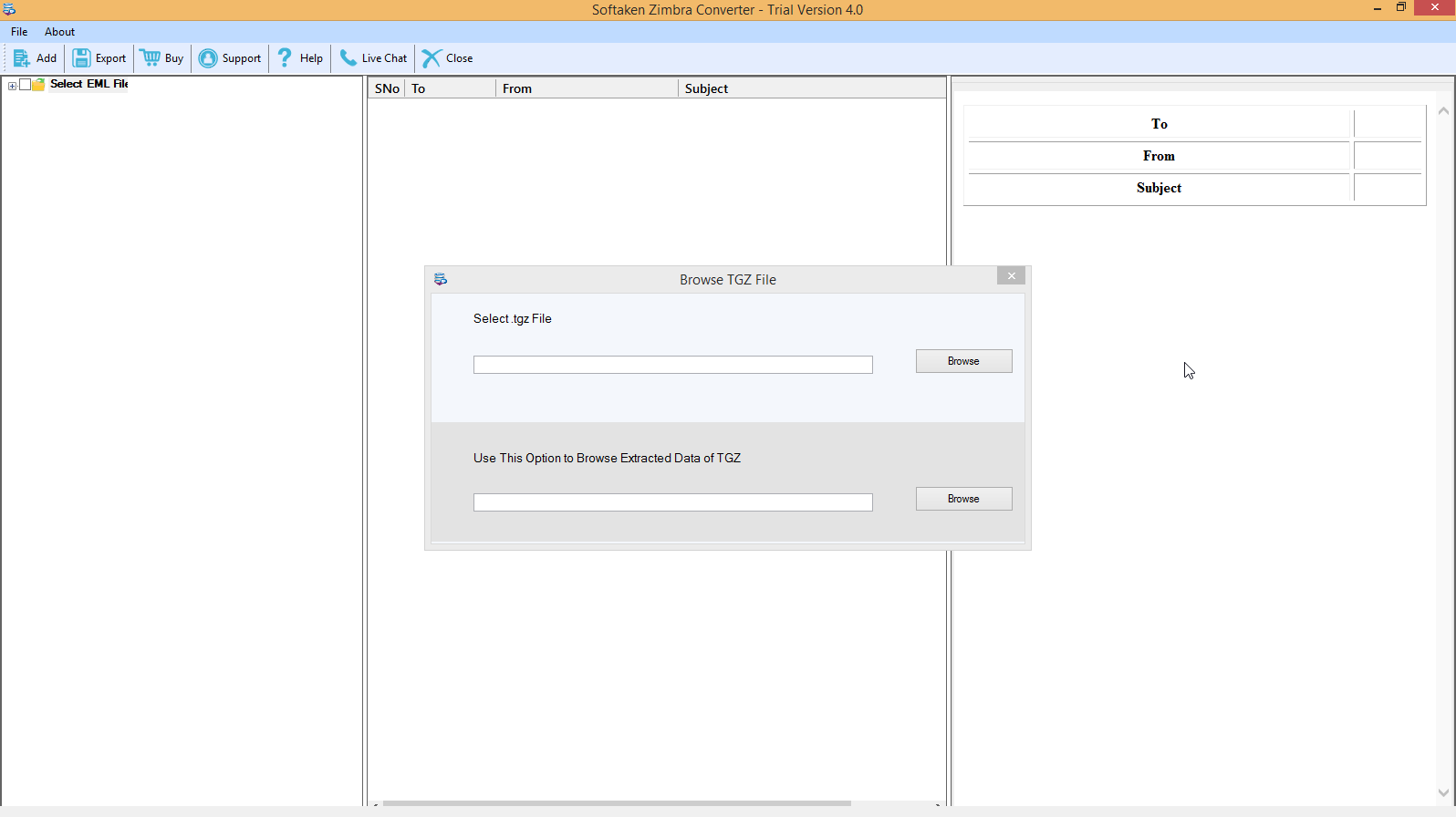Viewport: 1456px width, 817px height.
Task: Click the Help question mark icon
Action: 285,58
